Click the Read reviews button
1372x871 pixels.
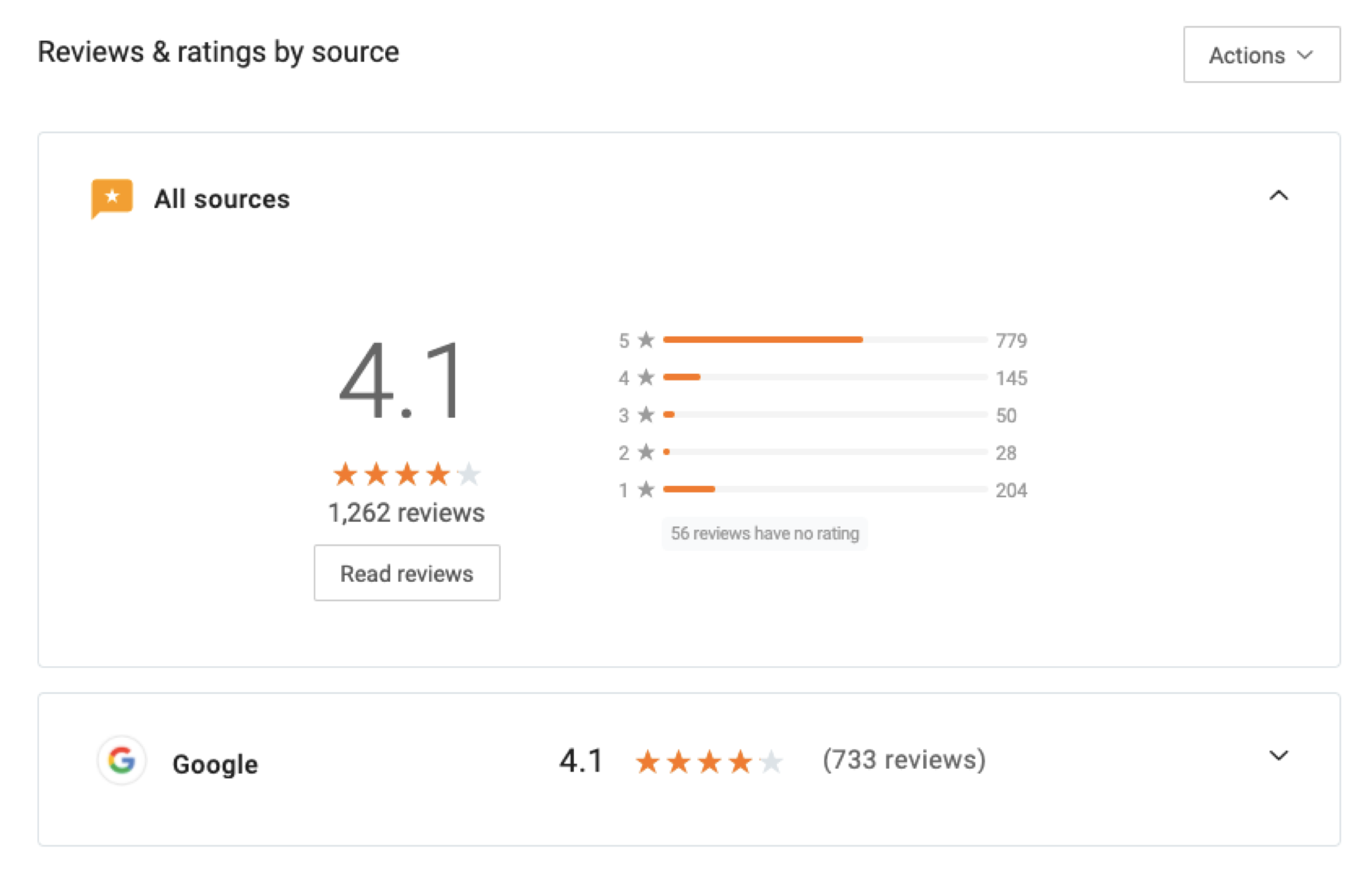point(406,573)
